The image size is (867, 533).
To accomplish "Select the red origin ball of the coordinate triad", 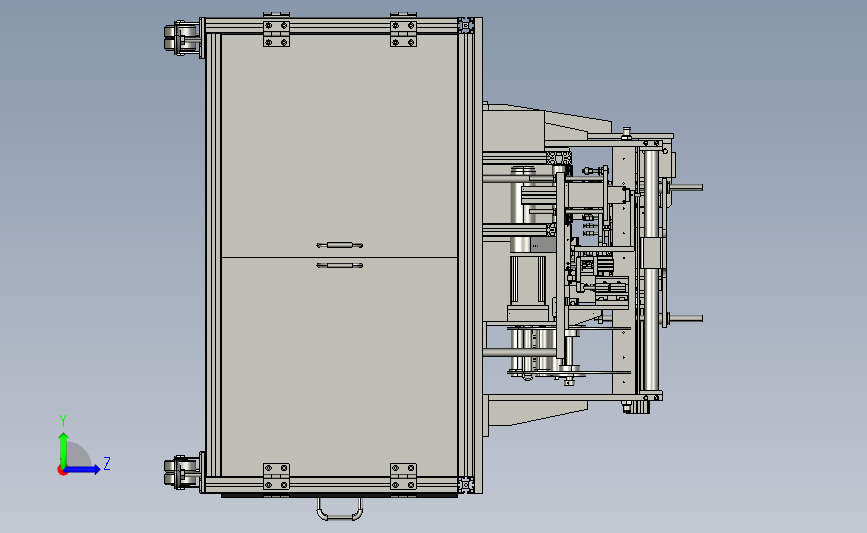I will (62, 471).
